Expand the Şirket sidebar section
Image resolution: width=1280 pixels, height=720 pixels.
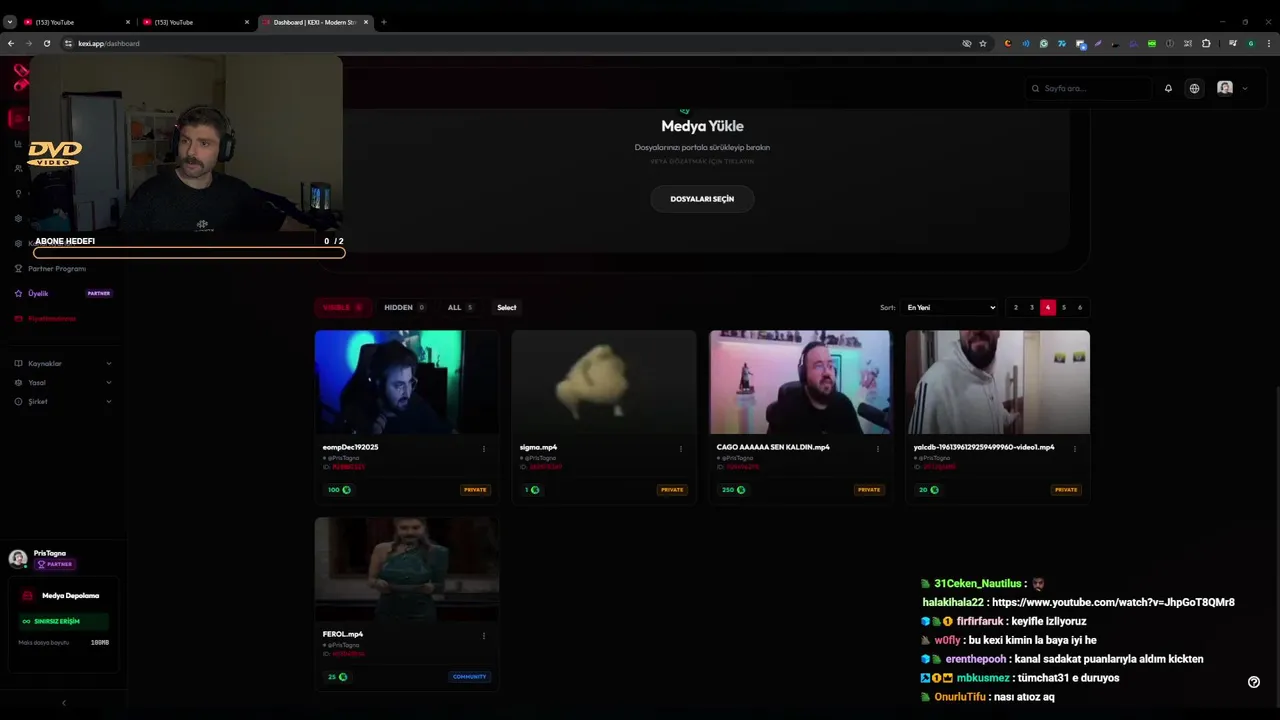click(x=63, y=401)
